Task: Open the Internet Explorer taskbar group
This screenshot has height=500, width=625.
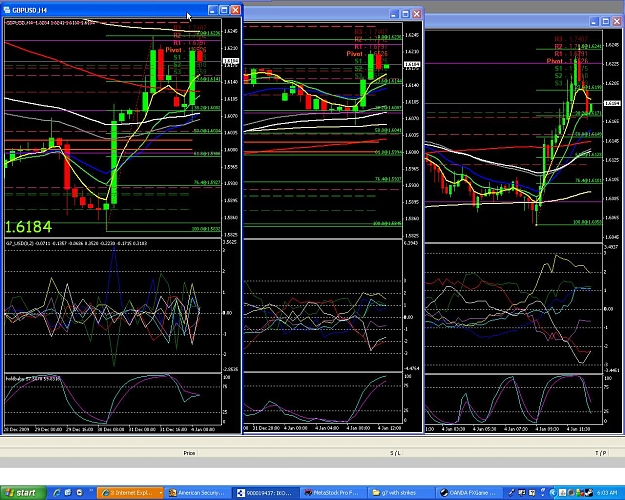Action: click(x=130, y=493)
